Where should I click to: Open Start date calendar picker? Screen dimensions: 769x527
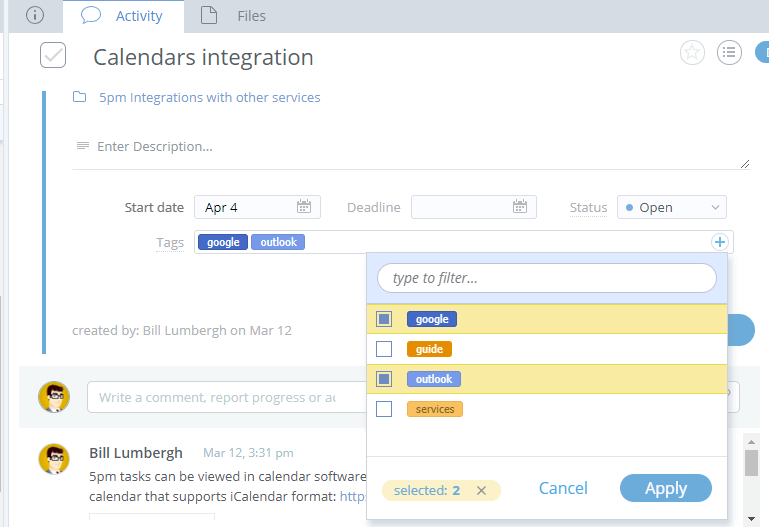point(304,207)
